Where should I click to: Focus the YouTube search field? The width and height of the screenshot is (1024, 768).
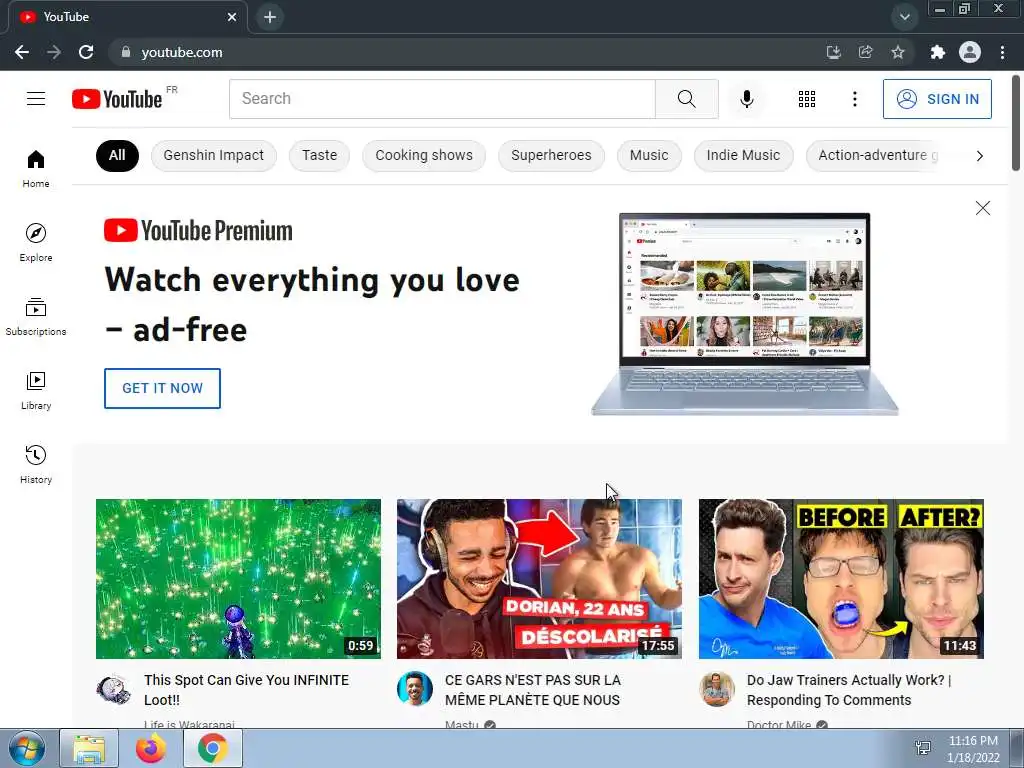click(442, 99)
